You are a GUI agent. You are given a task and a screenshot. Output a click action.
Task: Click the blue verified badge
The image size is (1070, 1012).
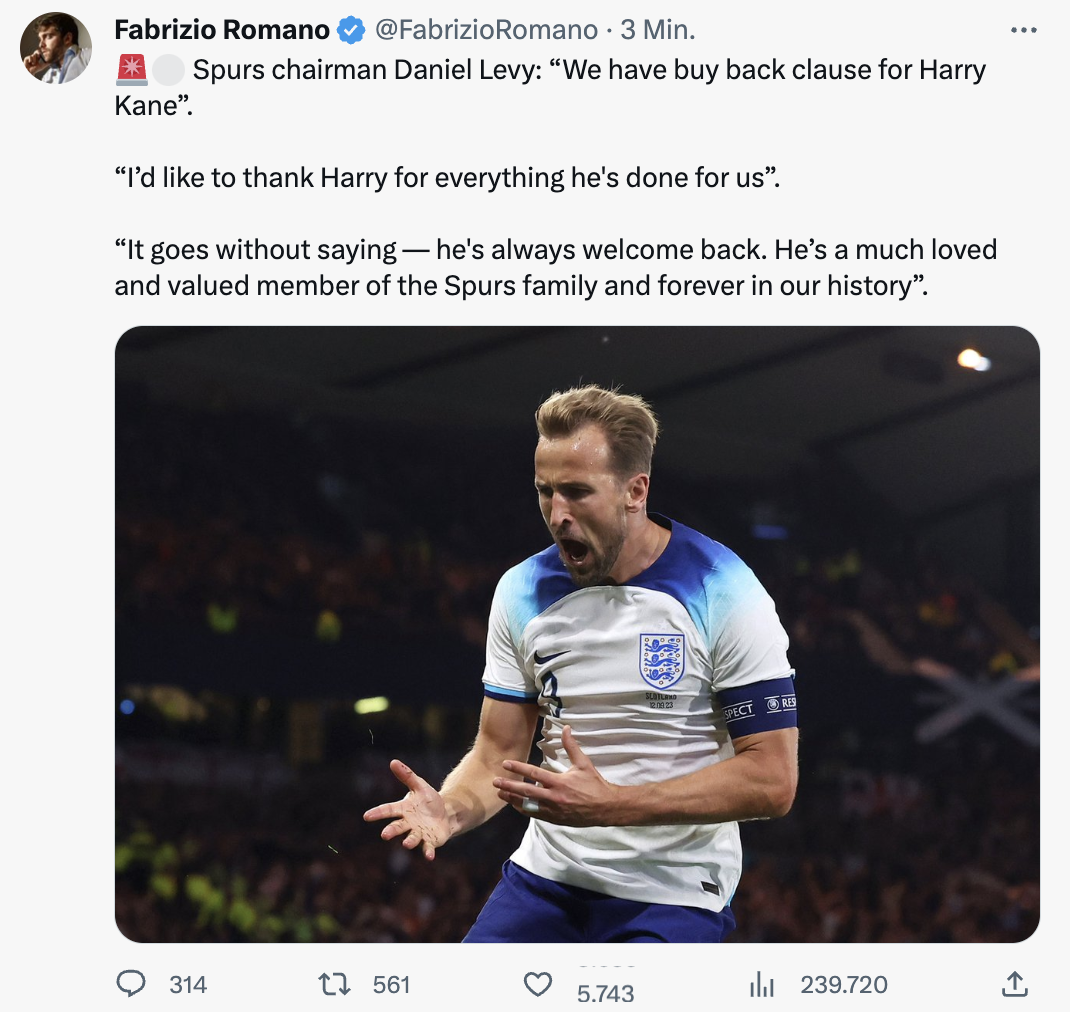[351, 31]
